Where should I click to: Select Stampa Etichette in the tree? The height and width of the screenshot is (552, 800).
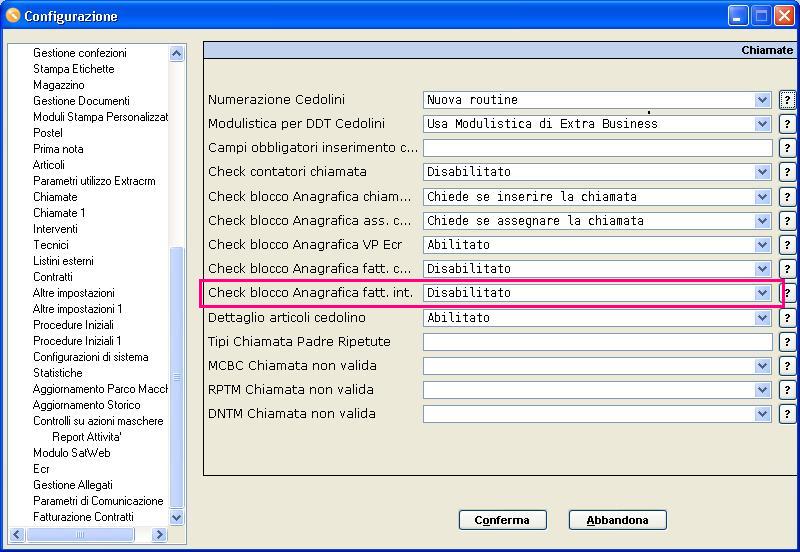tap(73, 69)
